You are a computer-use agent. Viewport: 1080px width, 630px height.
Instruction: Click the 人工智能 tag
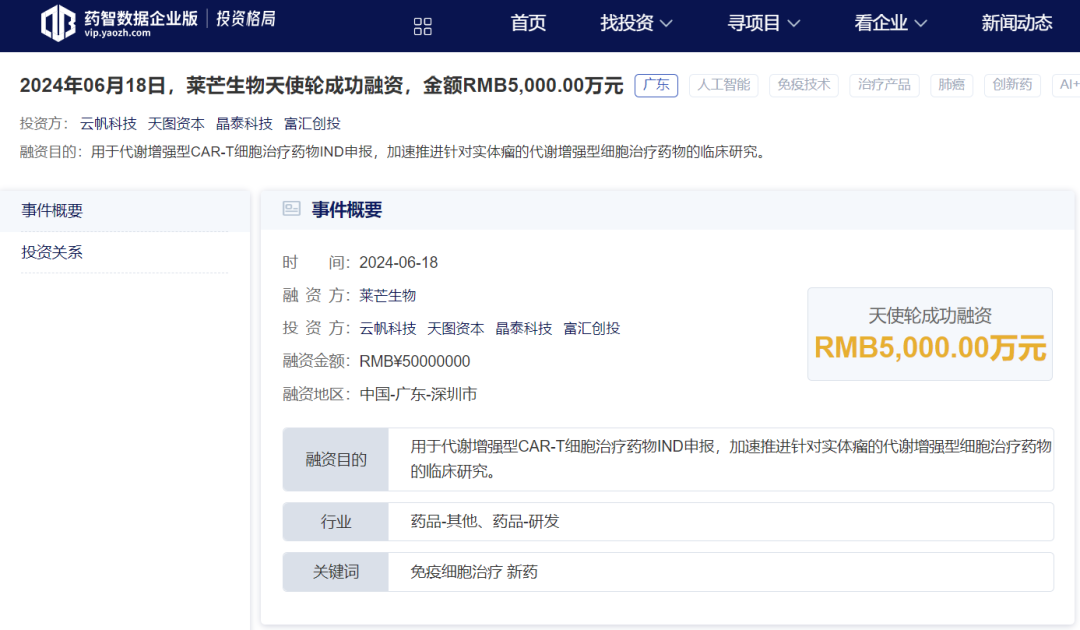pyautogui.click(x=723, y=85)
